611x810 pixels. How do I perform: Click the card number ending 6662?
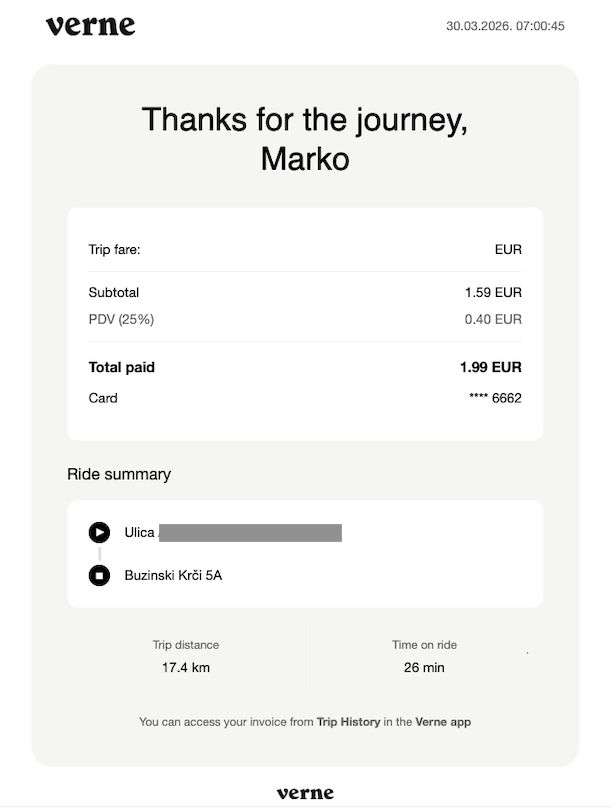coord(495,398)
